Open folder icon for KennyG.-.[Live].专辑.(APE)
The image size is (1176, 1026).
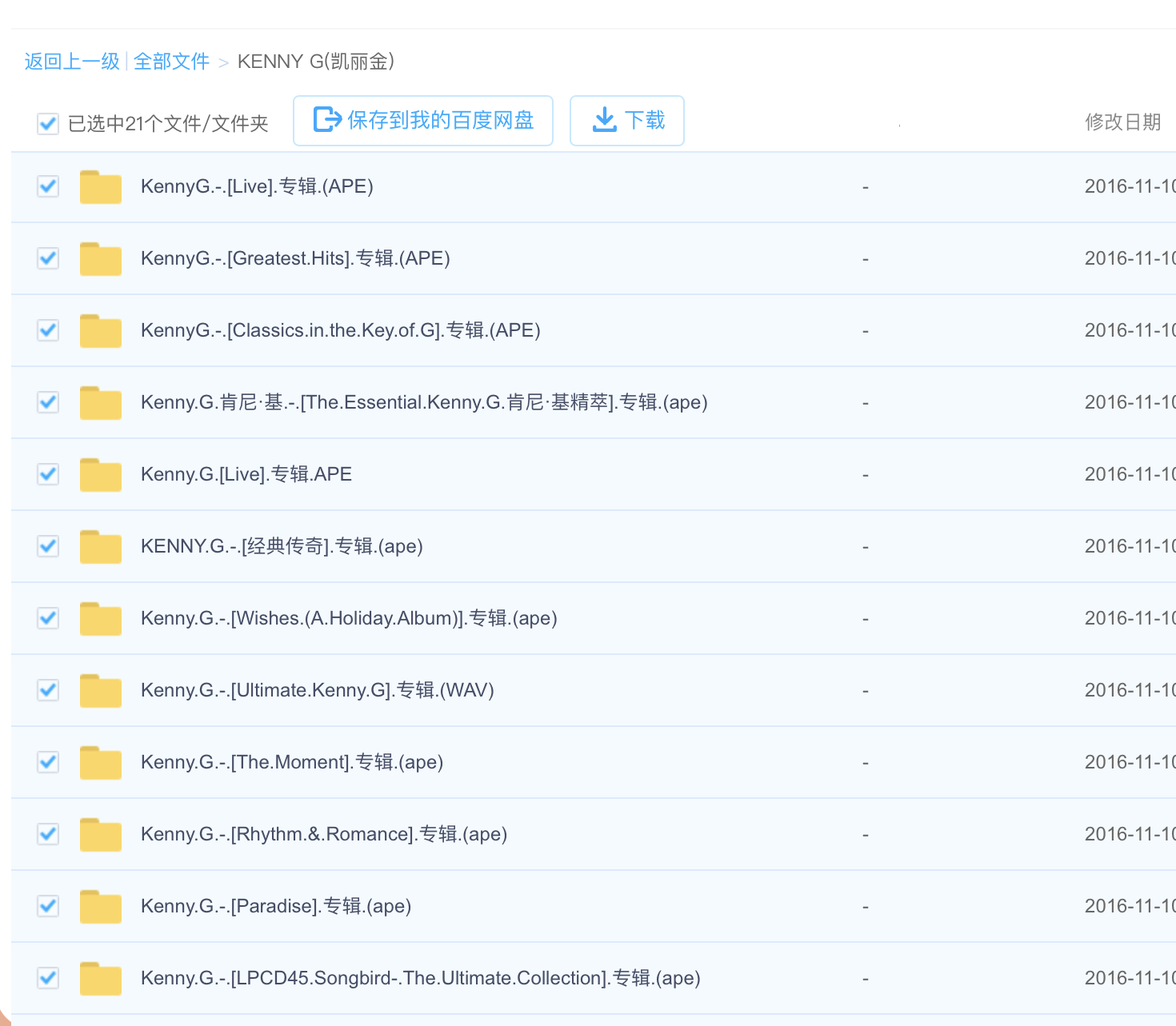101,187
